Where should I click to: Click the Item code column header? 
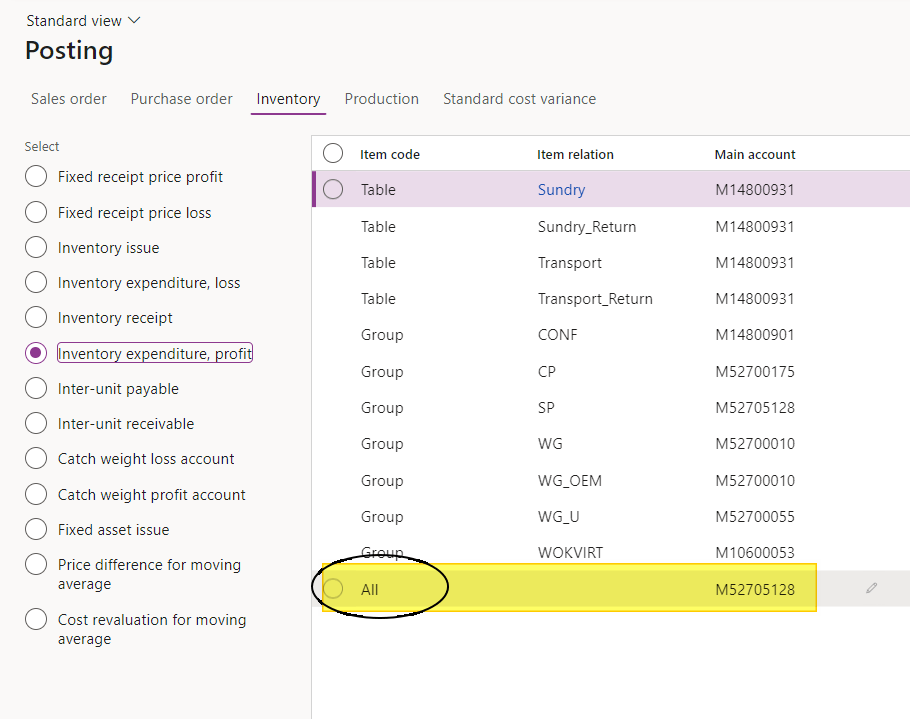point(390,154)
